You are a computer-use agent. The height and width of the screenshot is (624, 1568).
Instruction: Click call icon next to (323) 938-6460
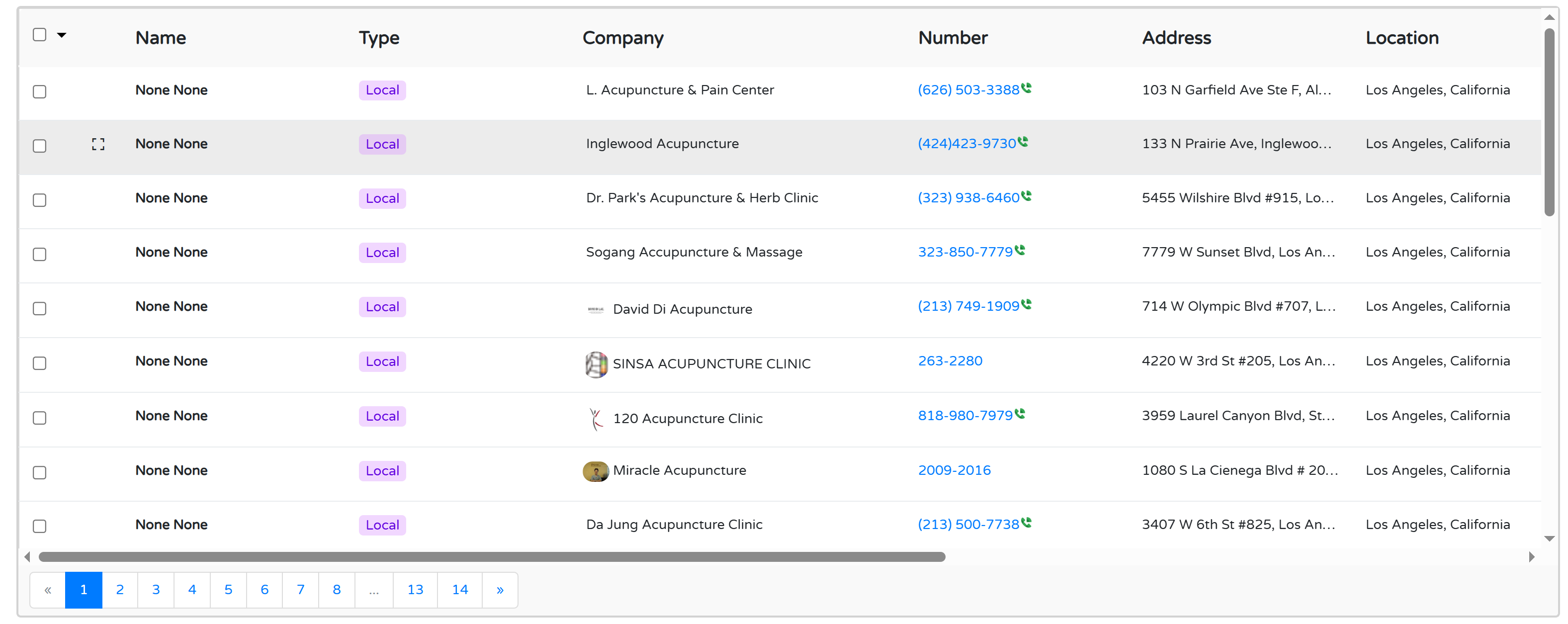(x=1026, y=196)
